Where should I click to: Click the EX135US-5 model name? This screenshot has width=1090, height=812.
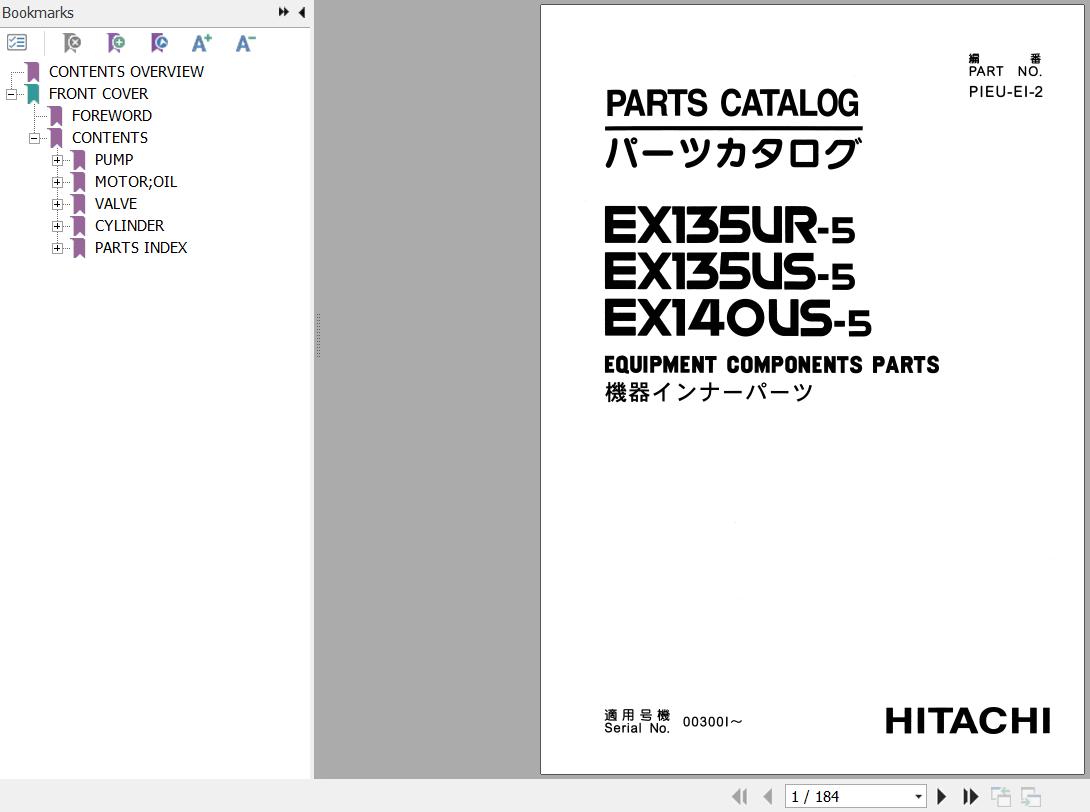(729, 271)
